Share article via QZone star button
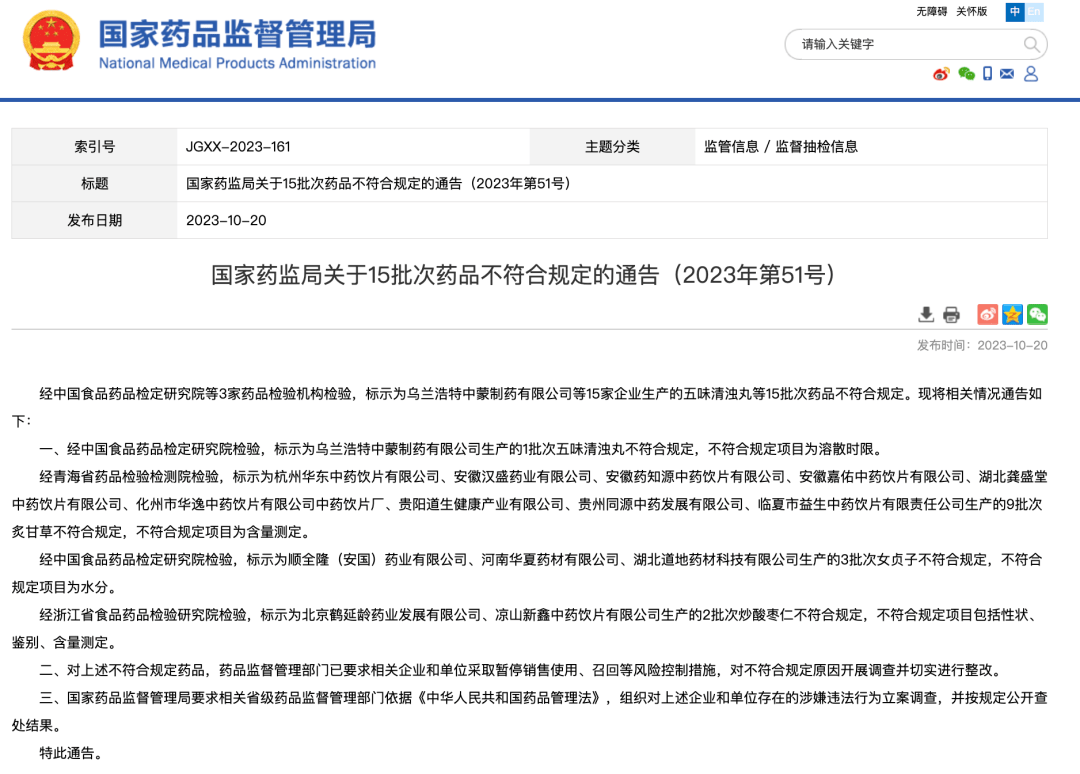 [x=1012, y=315]
